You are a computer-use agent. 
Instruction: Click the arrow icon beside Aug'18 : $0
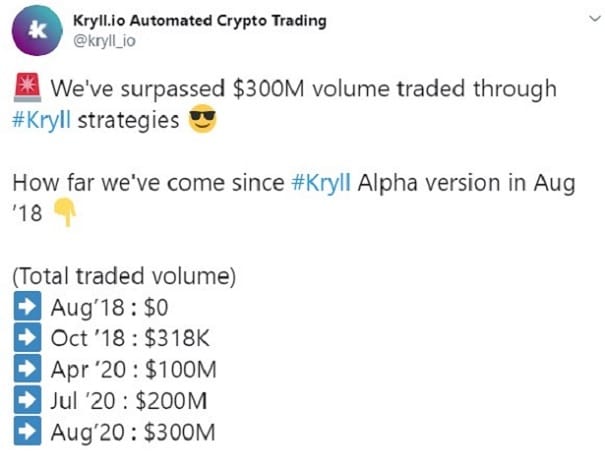click(x=27, y=306)
